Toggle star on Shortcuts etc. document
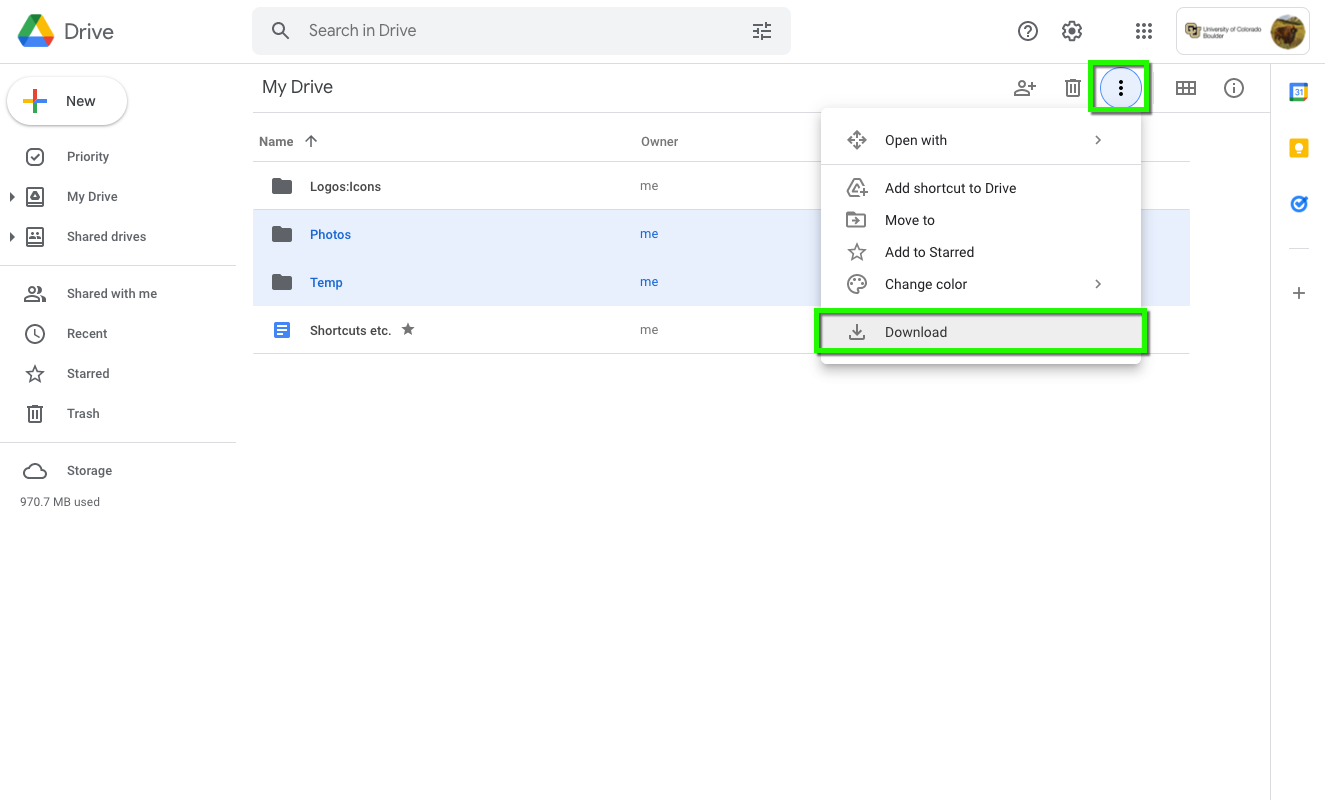Viewport: 1325px width, 800px height. coord(408,329)
